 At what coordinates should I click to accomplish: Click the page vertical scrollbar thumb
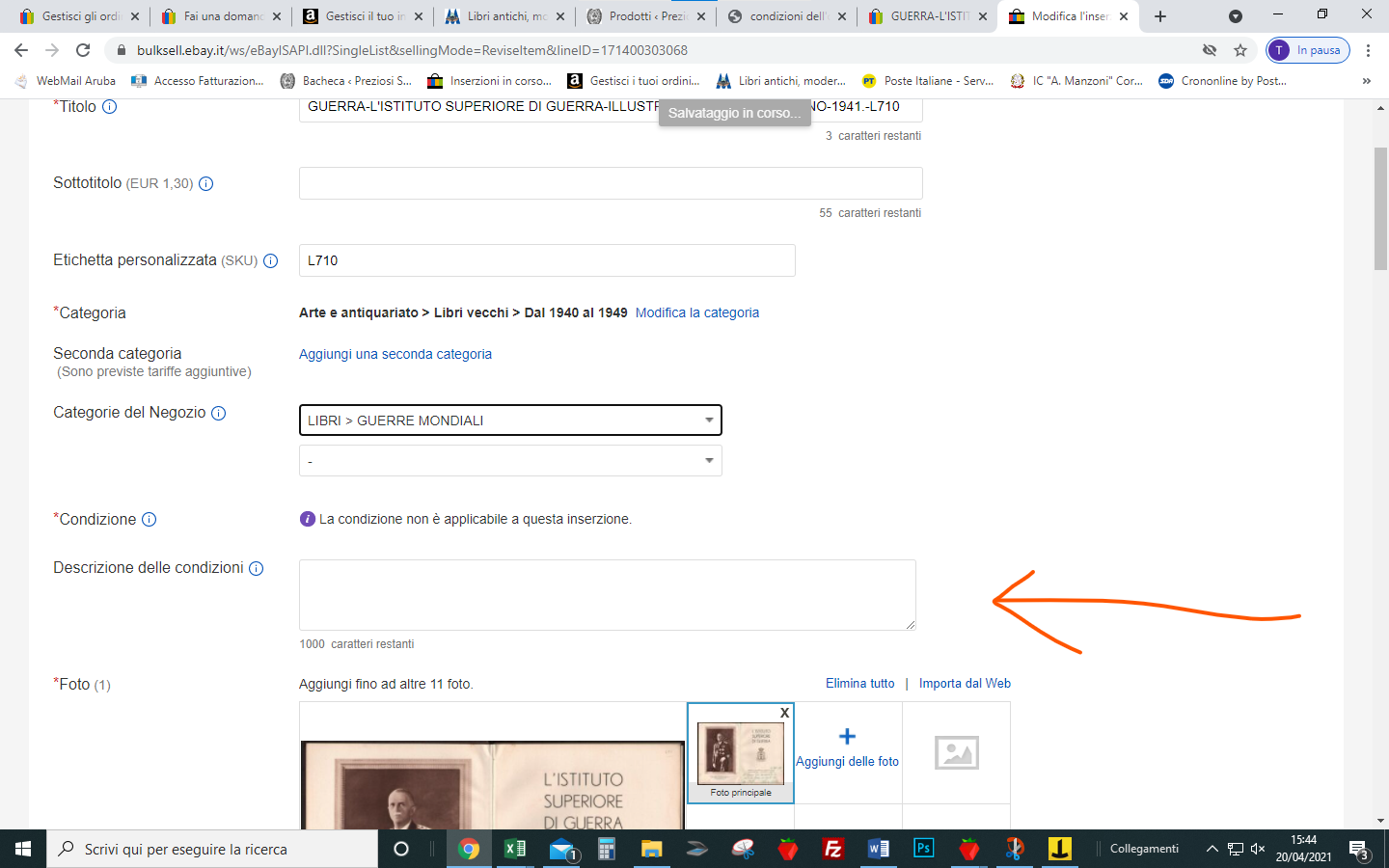point(1380,208)
